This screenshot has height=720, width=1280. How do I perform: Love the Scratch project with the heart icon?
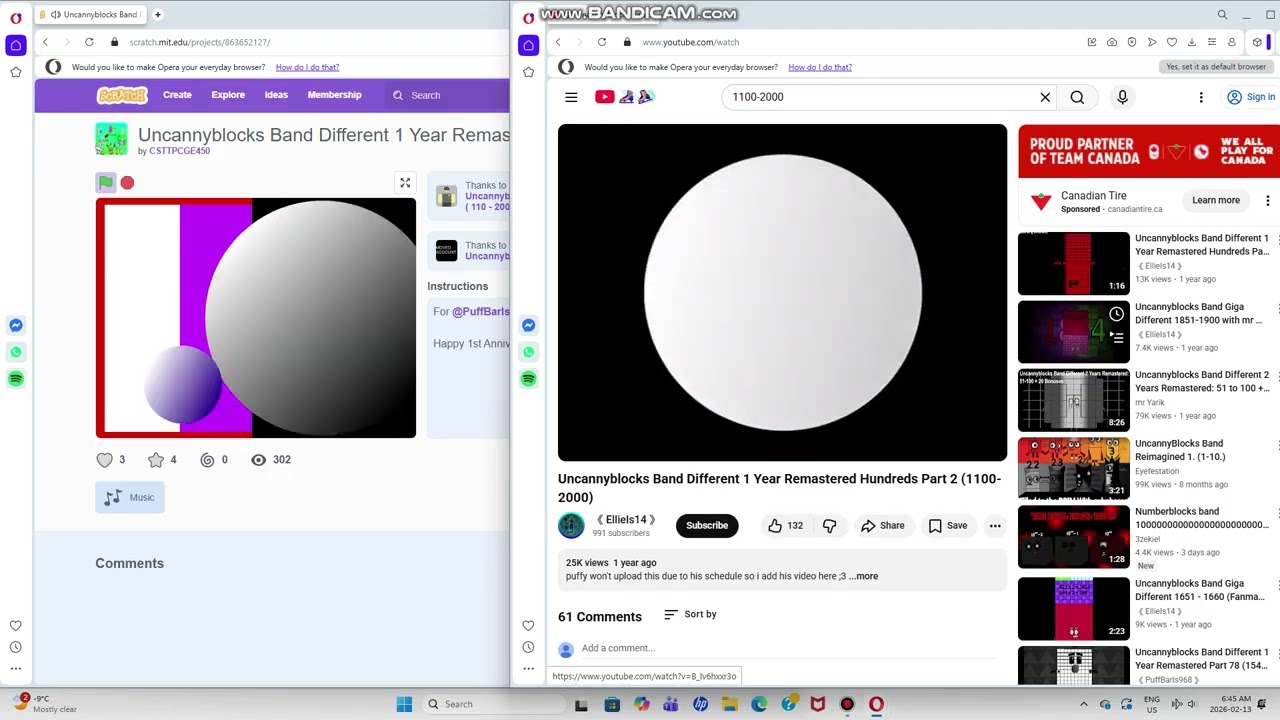click(104, 460)
